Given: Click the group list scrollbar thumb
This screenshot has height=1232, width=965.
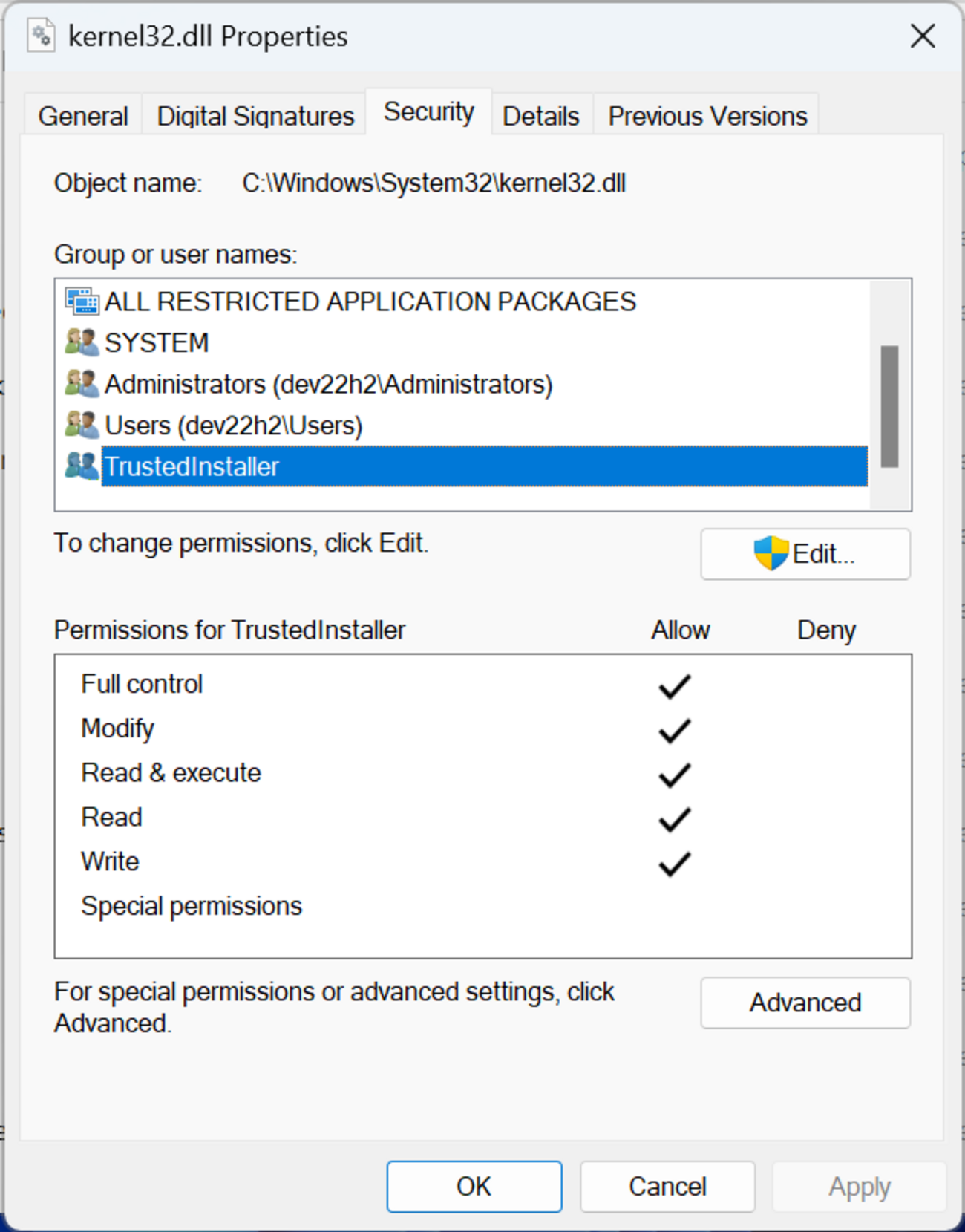Looking at the screenshot, I should point(889,406).
